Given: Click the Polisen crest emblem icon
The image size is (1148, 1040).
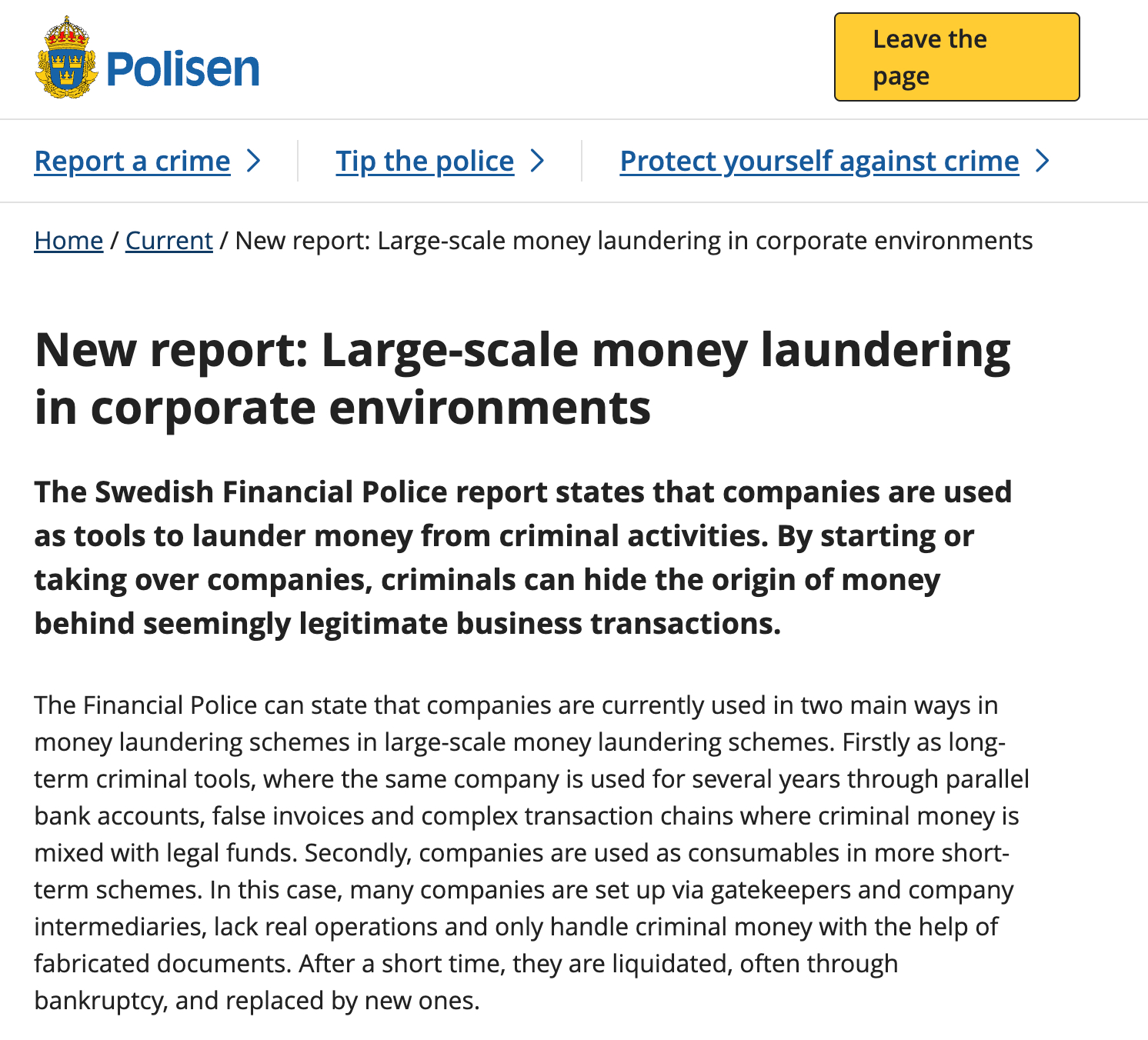Looking at the screenshot, I should click(x=66, y=58).
